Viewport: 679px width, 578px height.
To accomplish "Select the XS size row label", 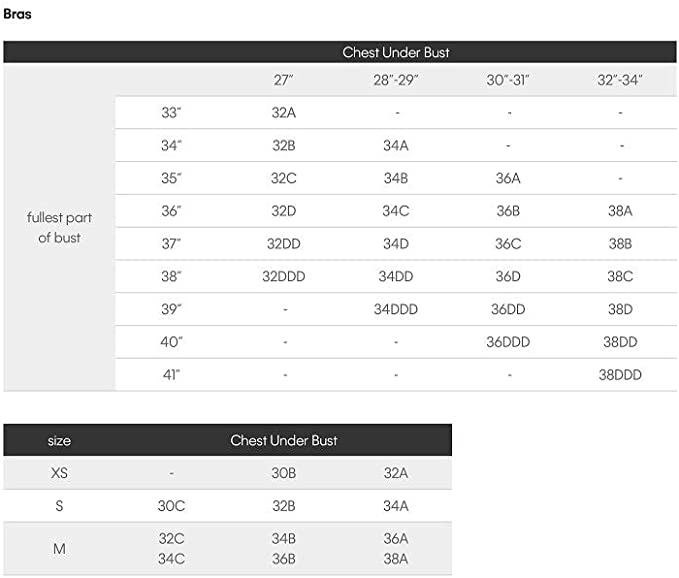I will pos(59,473).
